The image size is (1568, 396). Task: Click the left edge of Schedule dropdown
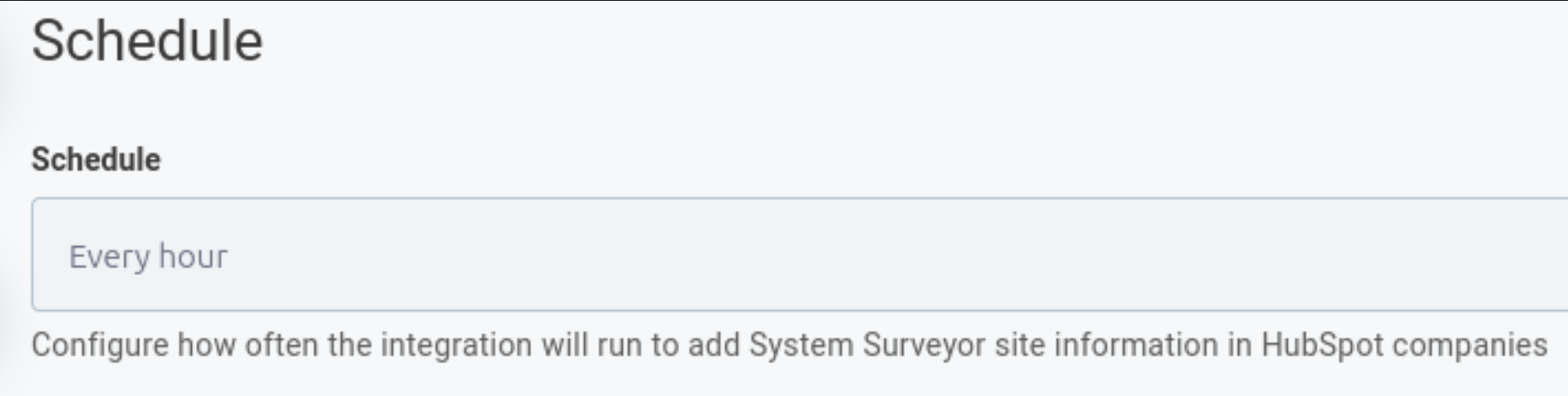coord(42,255)
